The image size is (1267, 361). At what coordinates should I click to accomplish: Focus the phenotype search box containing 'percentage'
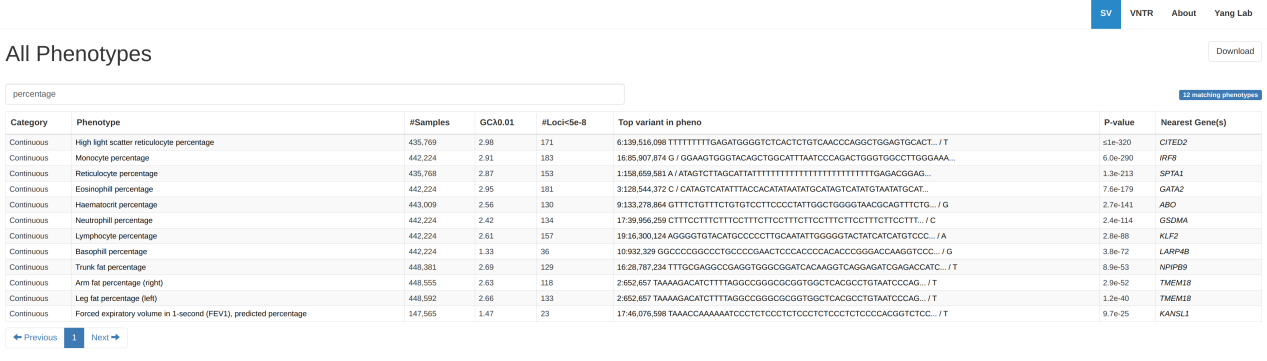coord(315,94)
